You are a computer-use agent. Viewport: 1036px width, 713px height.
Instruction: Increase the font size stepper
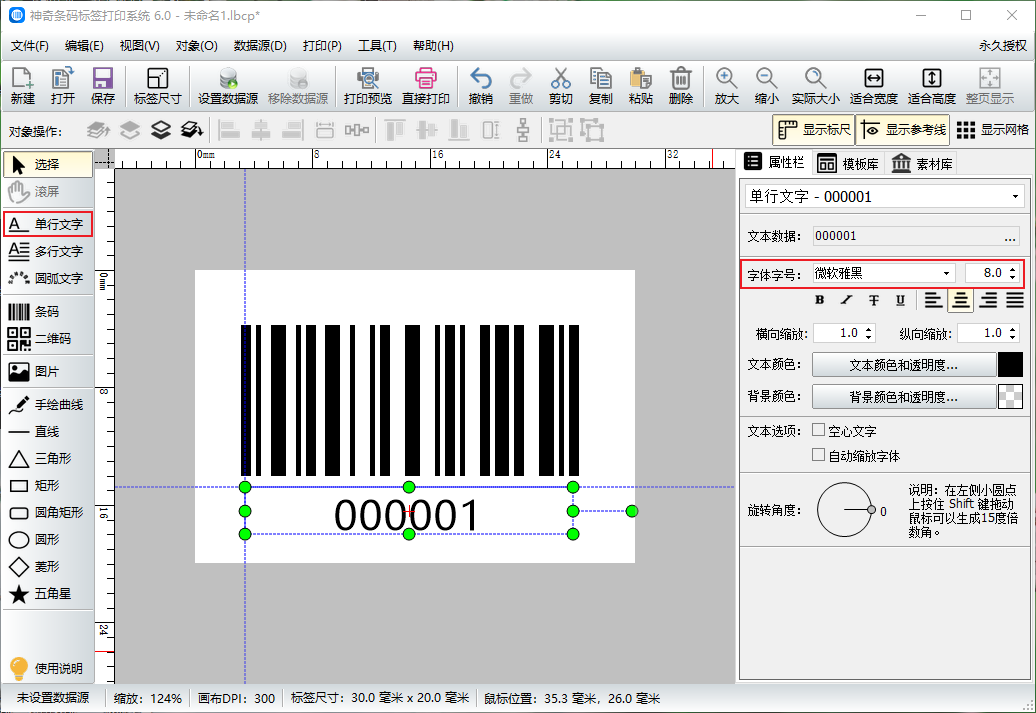(1012, 268)
